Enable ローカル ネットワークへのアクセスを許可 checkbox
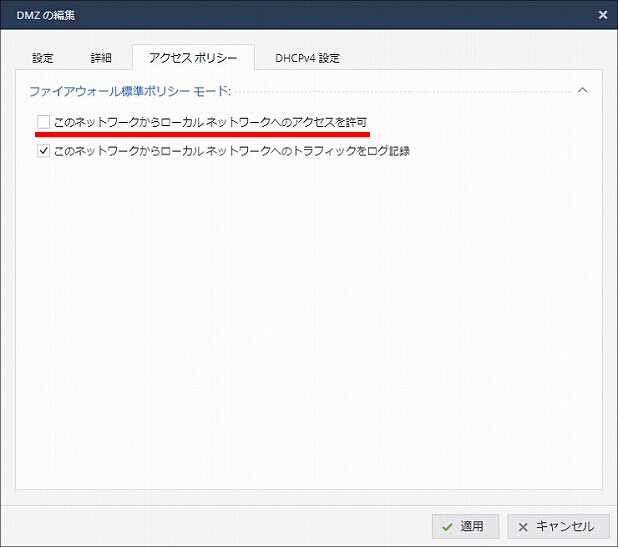 [x=43, y=122]
